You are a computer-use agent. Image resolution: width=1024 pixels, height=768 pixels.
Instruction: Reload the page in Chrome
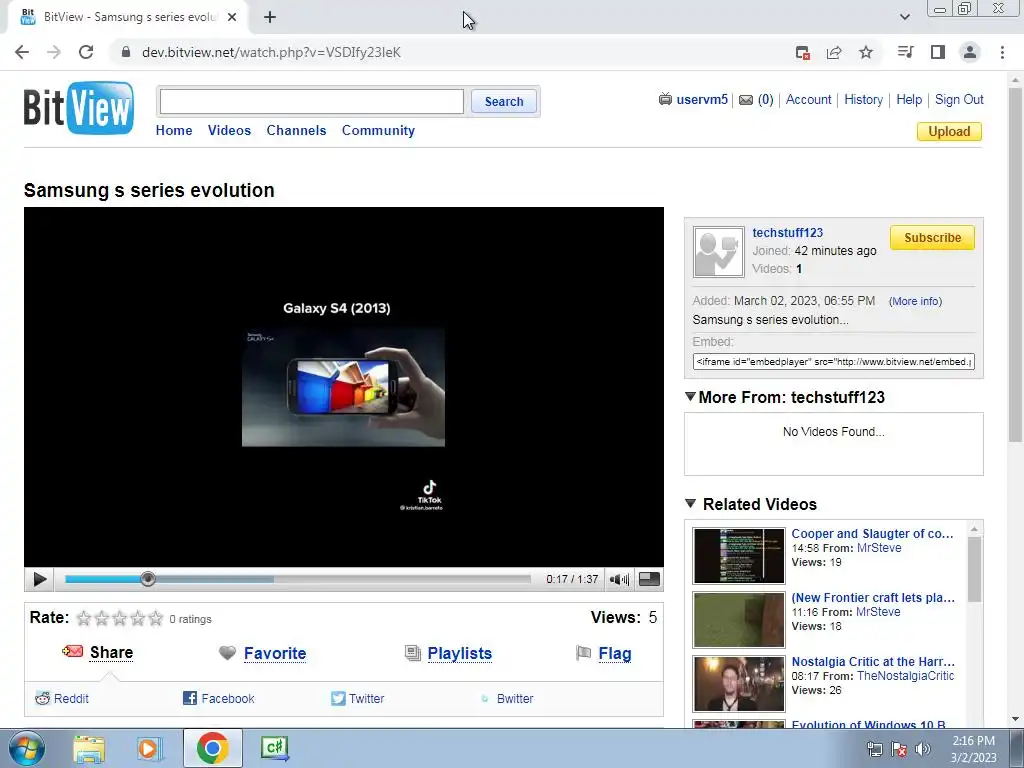86,52
